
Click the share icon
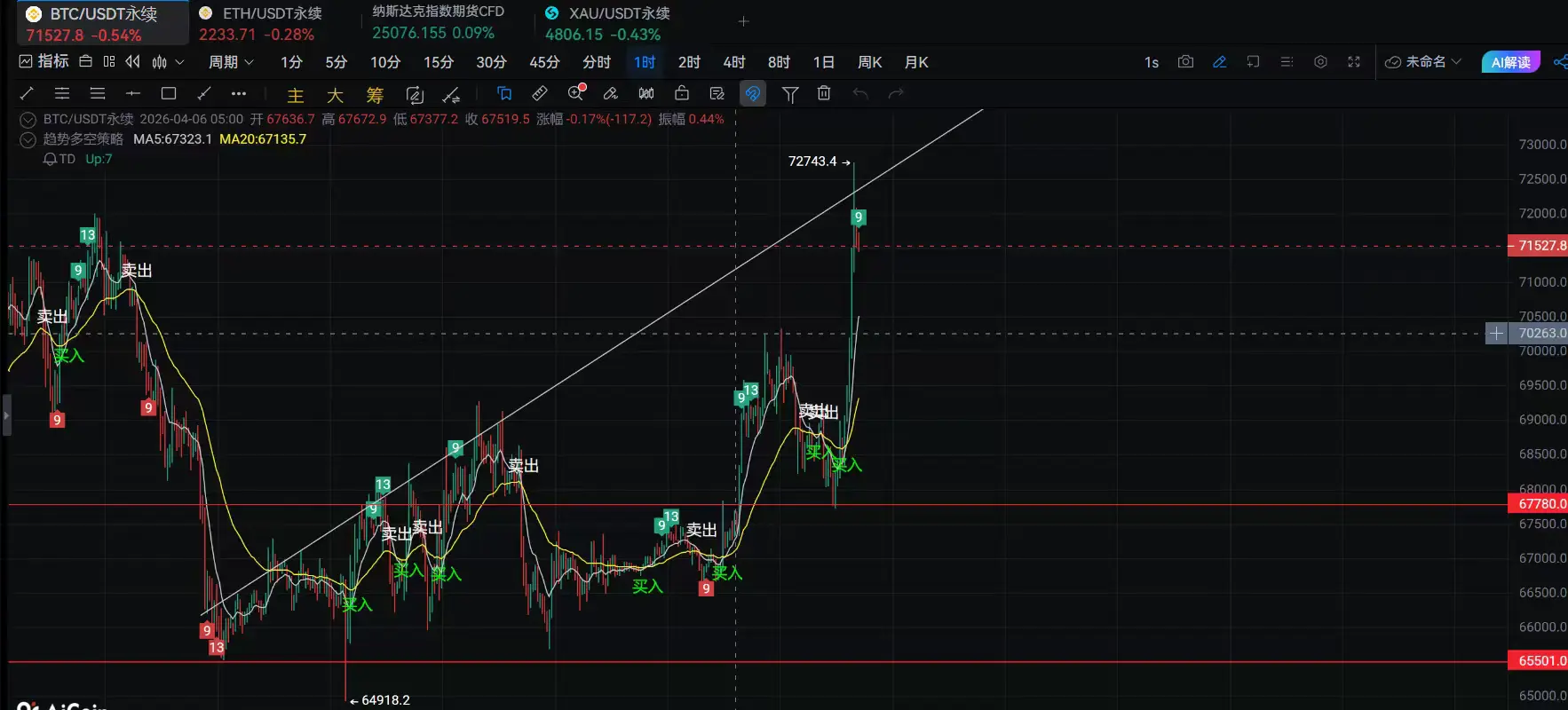pos(1560,61)
